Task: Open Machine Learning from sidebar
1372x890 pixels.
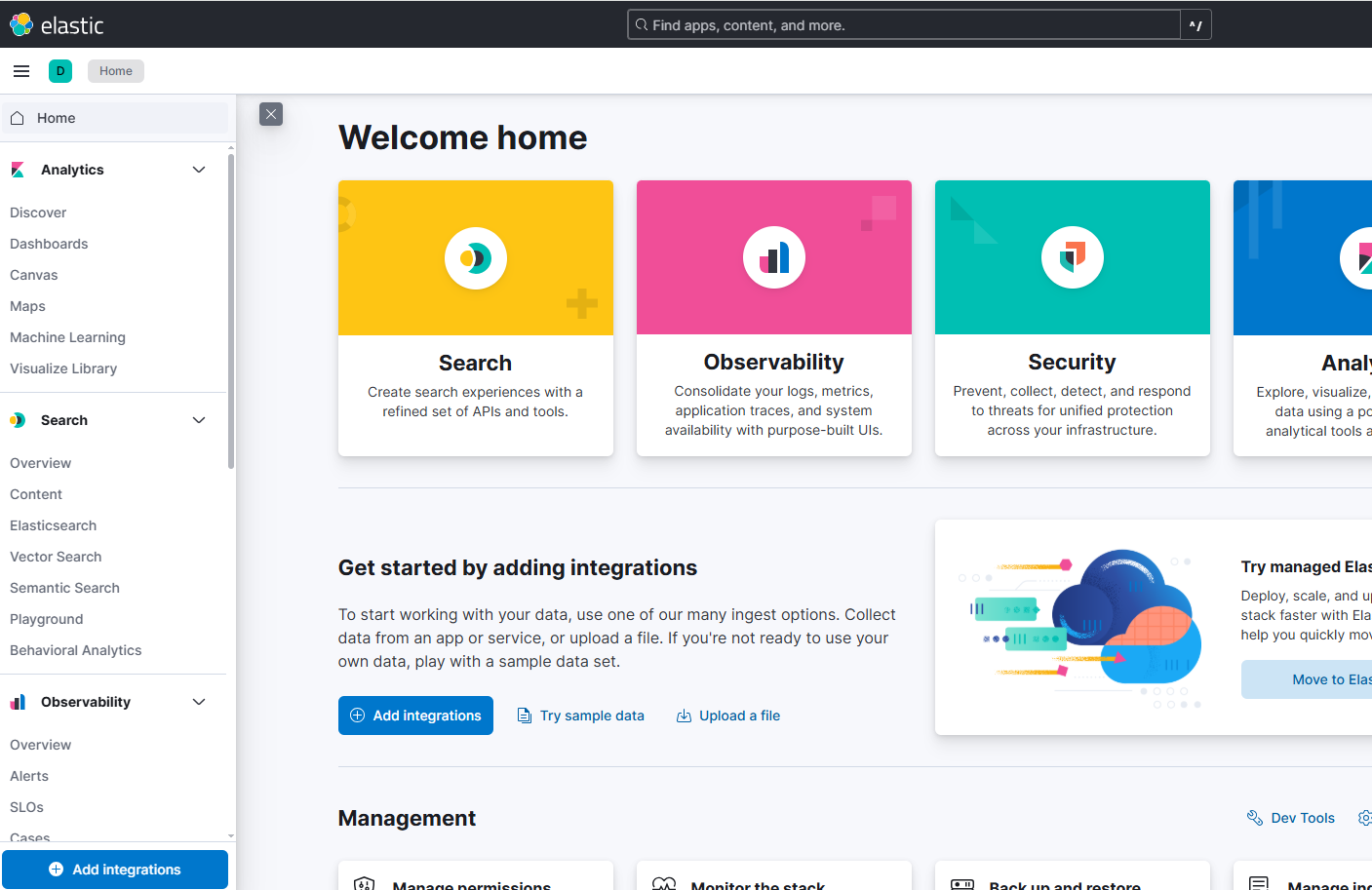Action: [x=67, y=337]
